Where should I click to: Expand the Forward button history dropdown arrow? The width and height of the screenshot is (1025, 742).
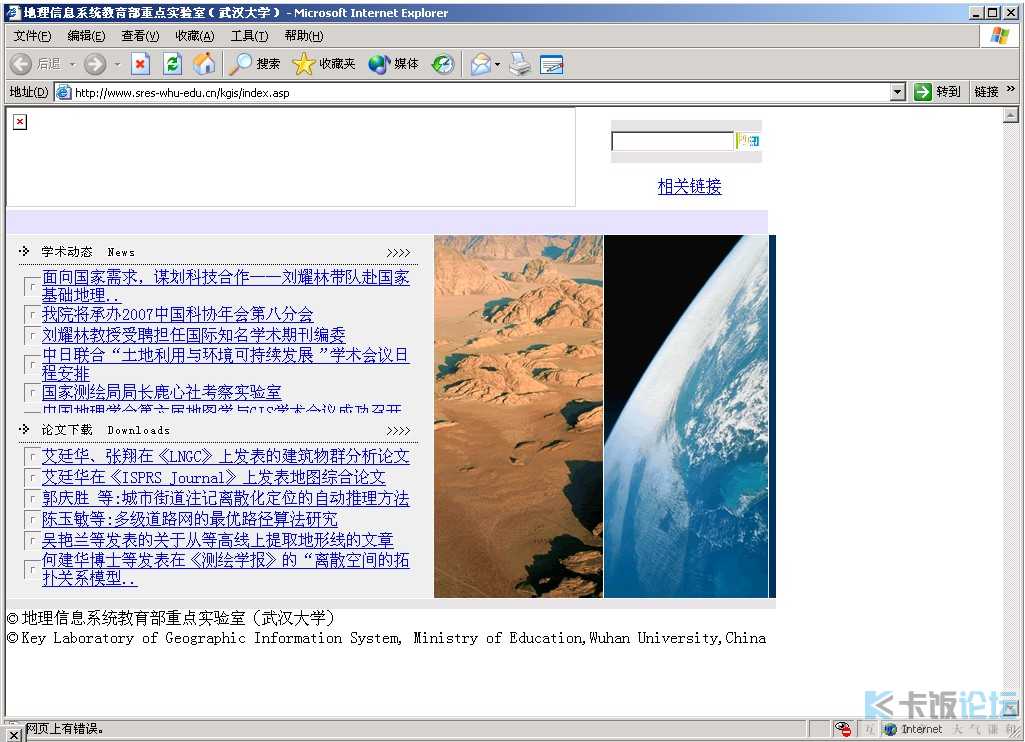[118, 64]
